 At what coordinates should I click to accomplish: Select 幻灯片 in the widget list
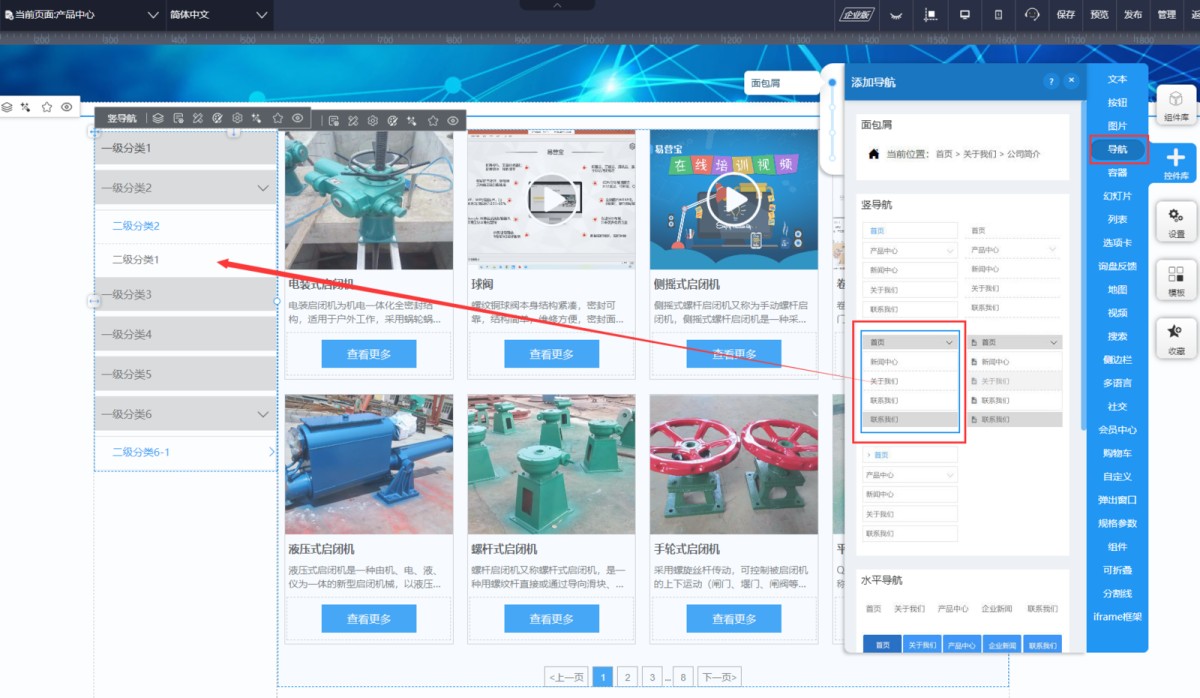1117,196
